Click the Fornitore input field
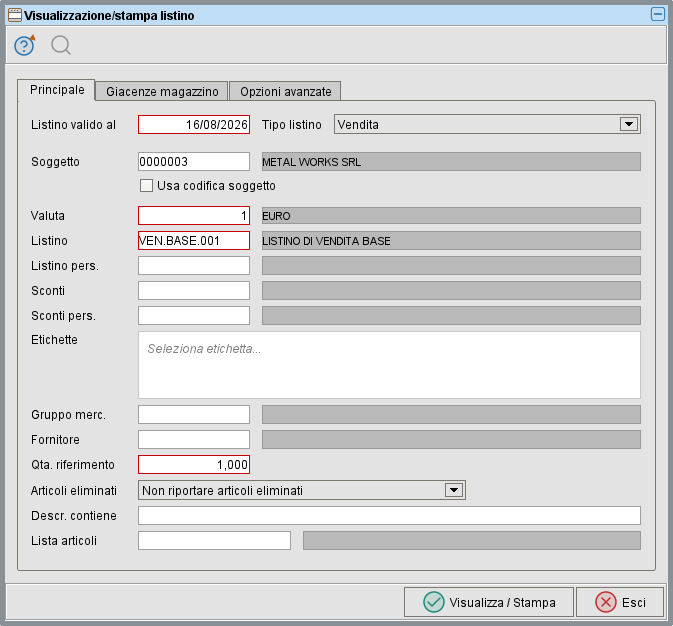Screen dimensions: 673x626 pos(194,440)
